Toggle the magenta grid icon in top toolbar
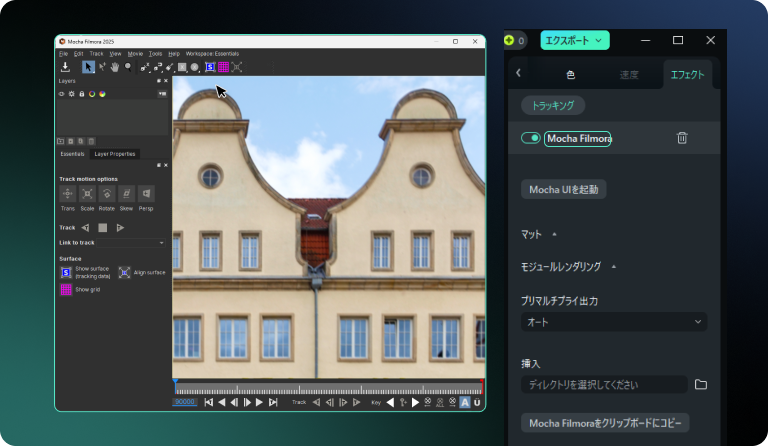This screenshot has width=768, height=446. 223,67
